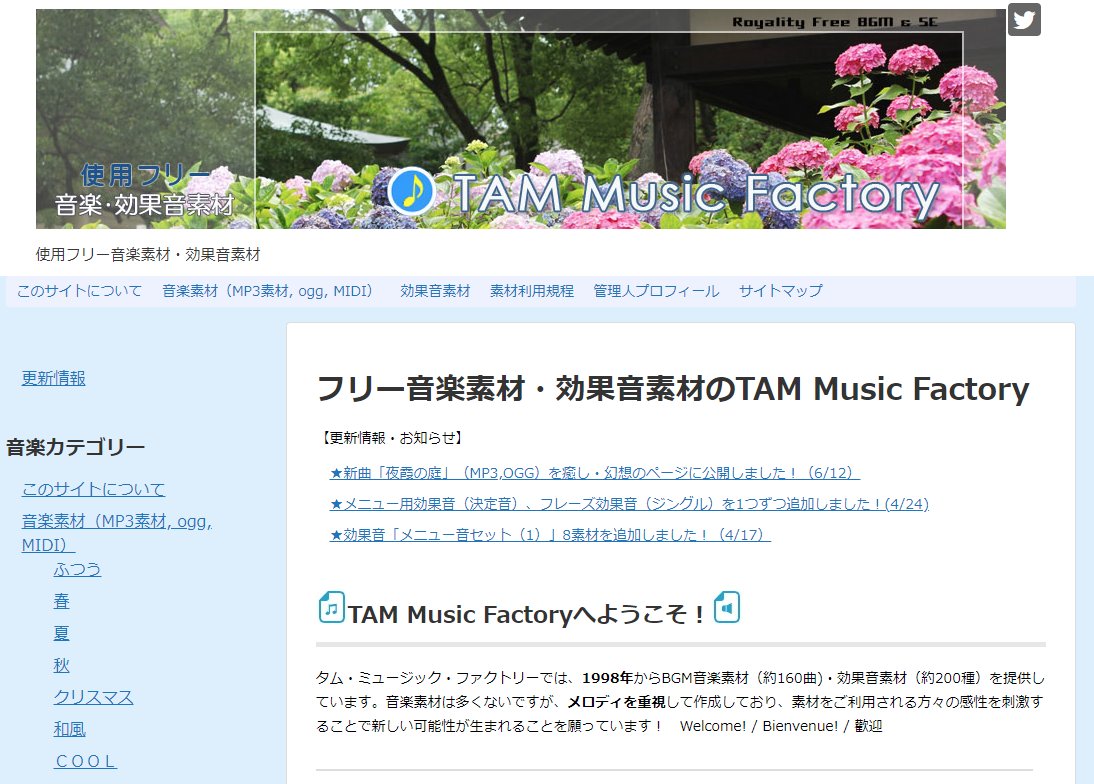Select the ふつう category in the sidebar
The image size is (1094, 784).
click(x=78, y=569)
